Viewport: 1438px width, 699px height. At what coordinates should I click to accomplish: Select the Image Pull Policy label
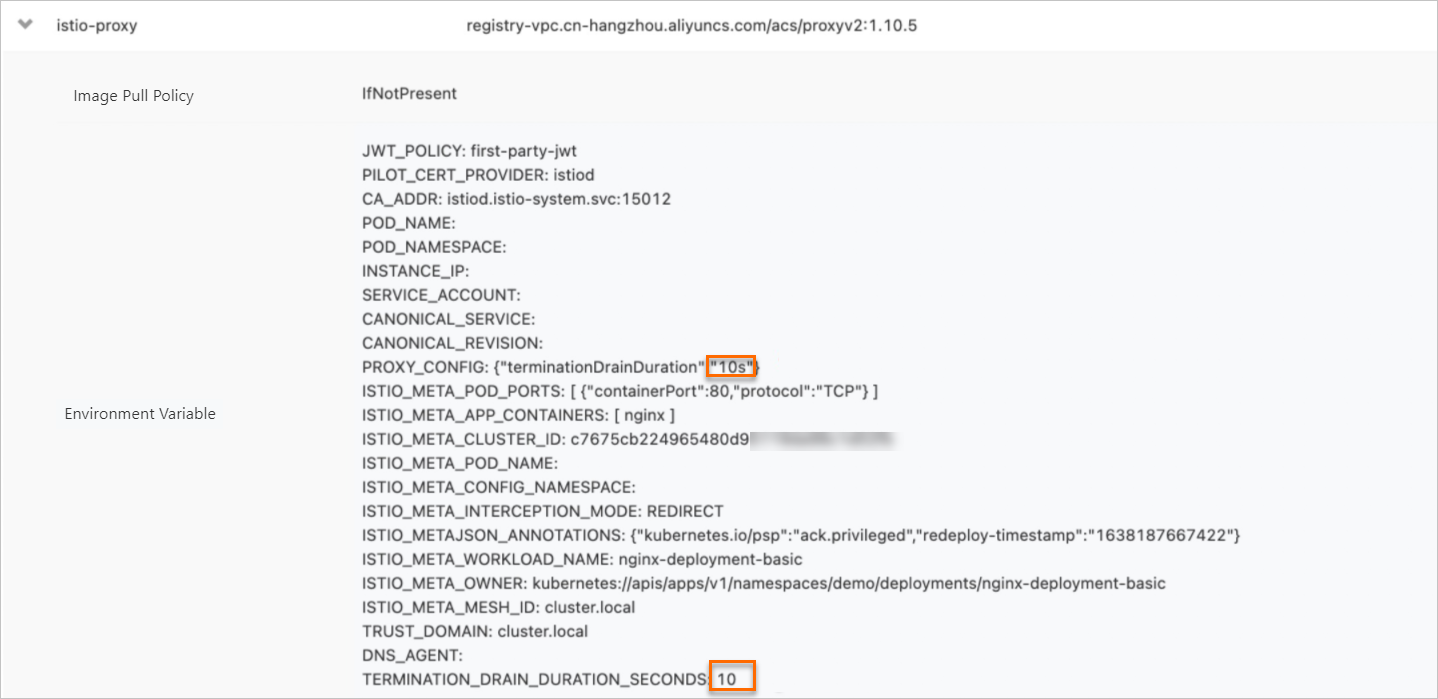point(133,96)
